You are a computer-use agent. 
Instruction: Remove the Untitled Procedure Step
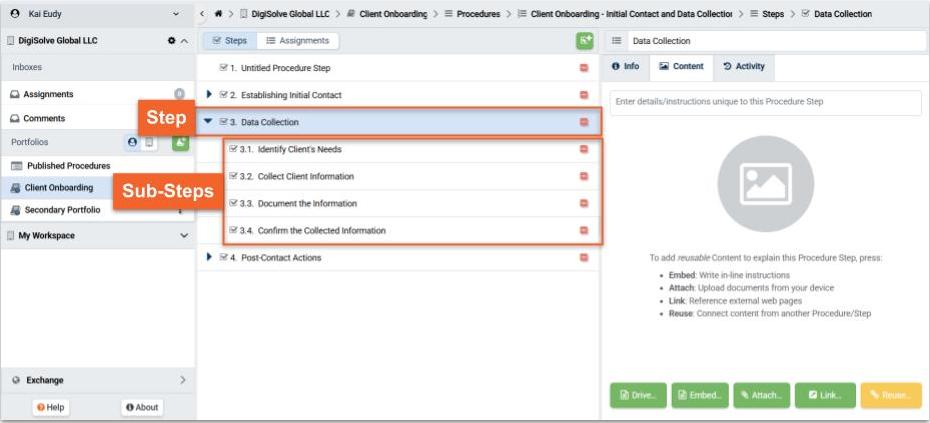[584, 68]
